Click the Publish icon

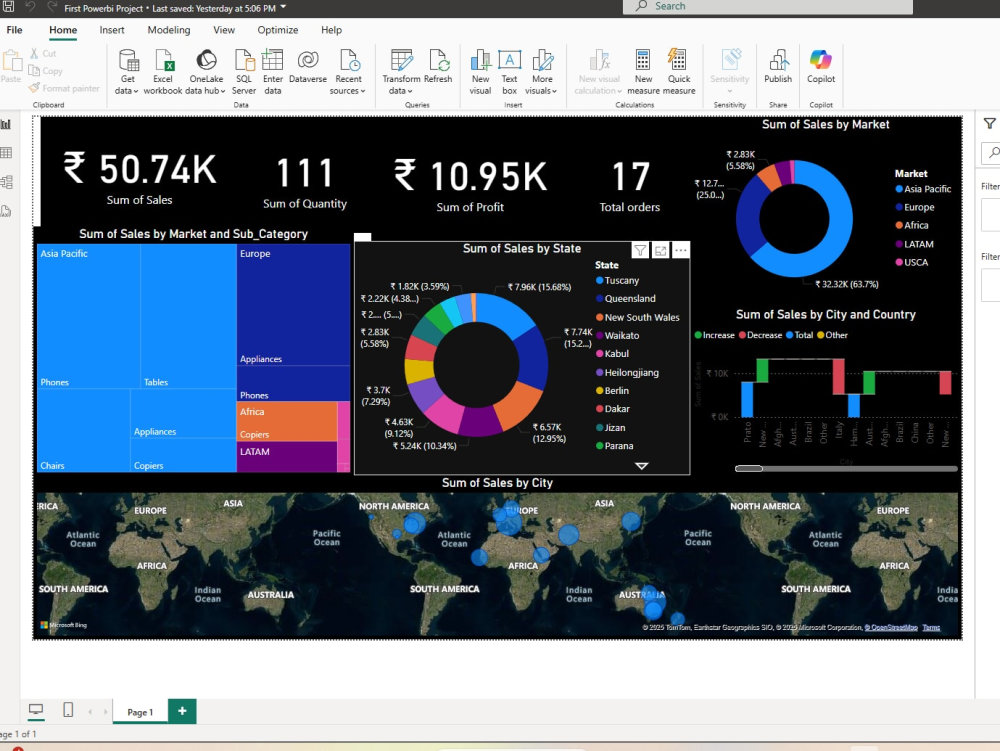coord(778,61)
